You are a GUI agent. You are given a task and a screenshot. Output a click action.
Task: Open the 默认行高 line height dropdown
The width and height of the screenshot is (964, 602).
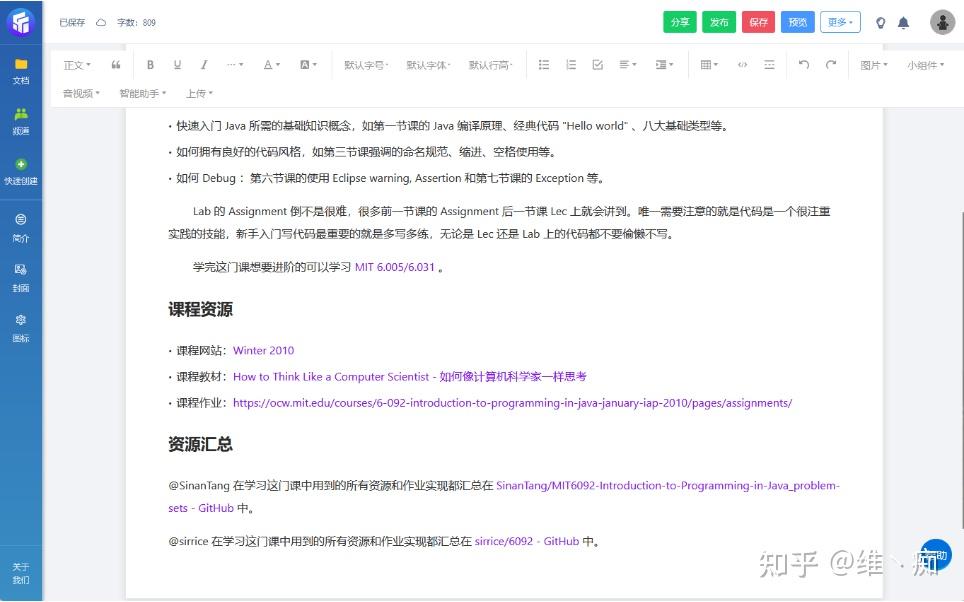[x=490, y=65]
